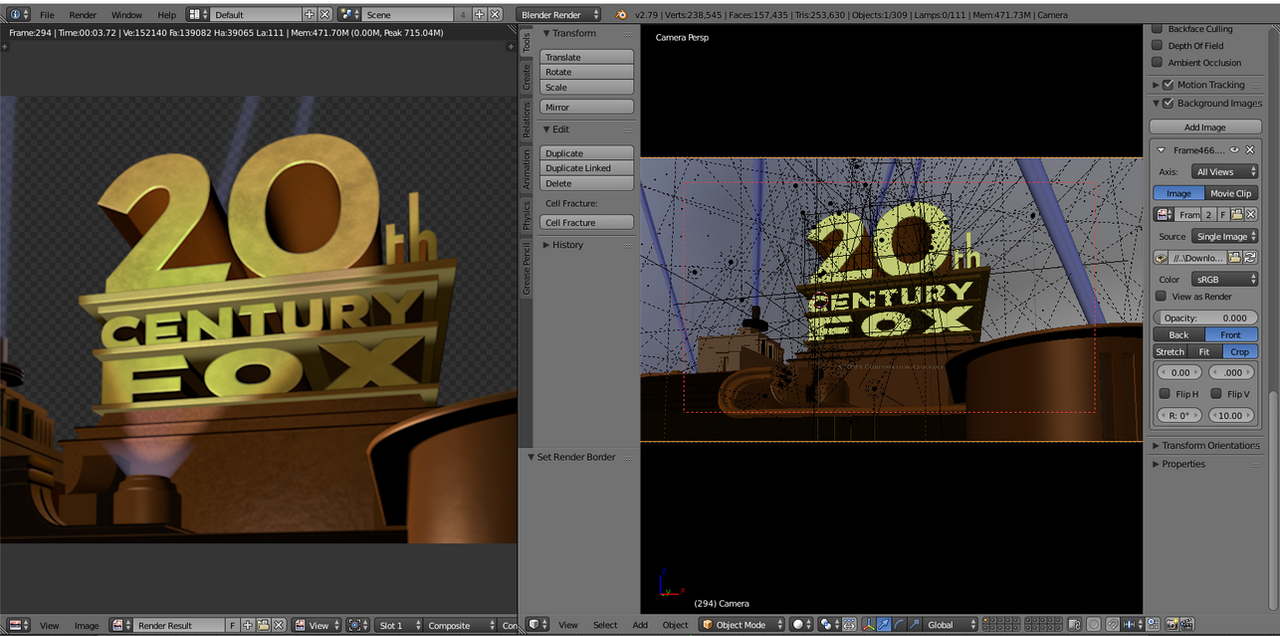Open the Global orientation dropdown
The height and width of the screenshot is (636, 1280).
(951, 625)
